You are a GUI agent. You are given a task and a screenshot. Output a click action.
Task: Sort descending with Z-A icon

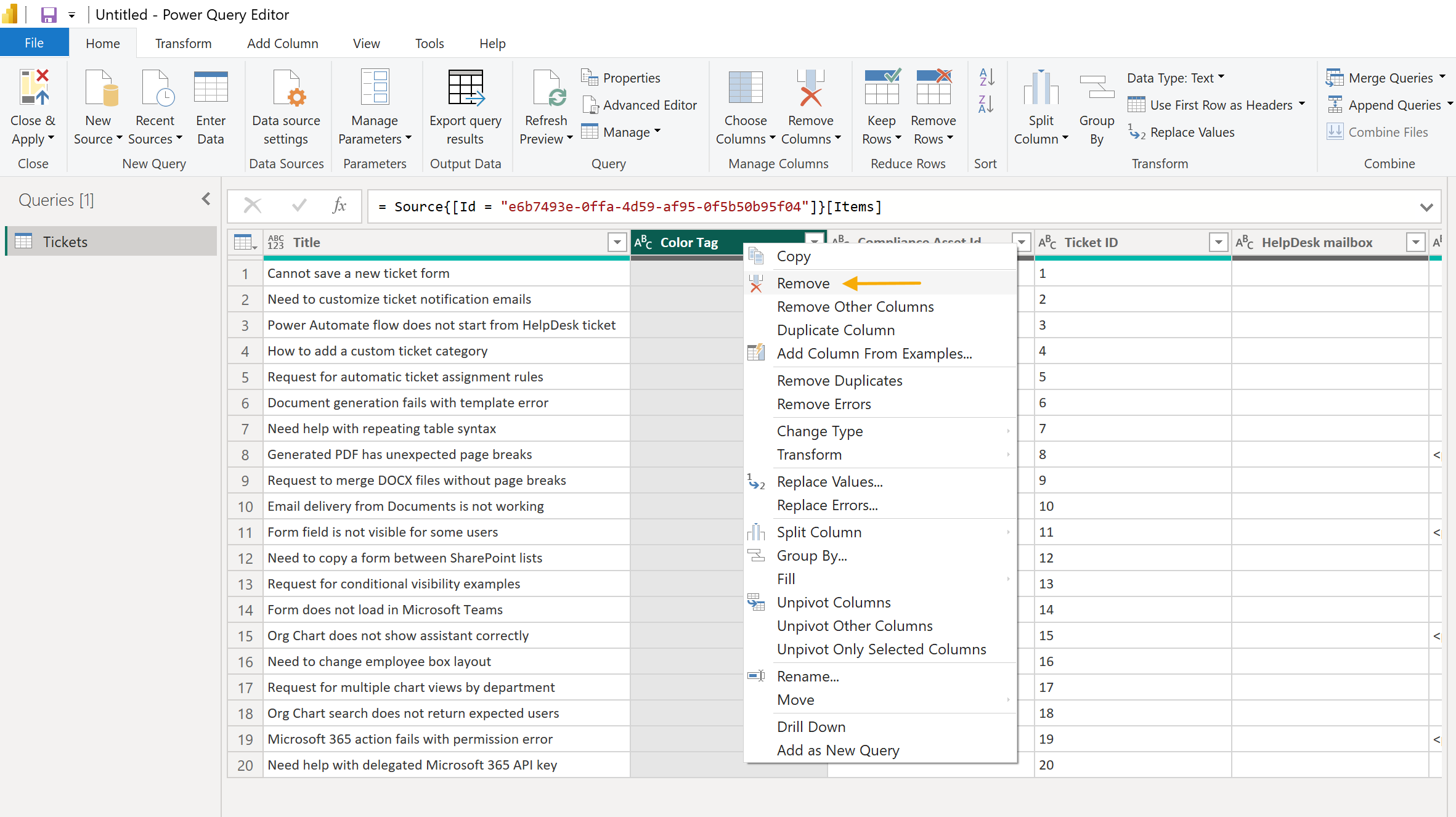986,104
